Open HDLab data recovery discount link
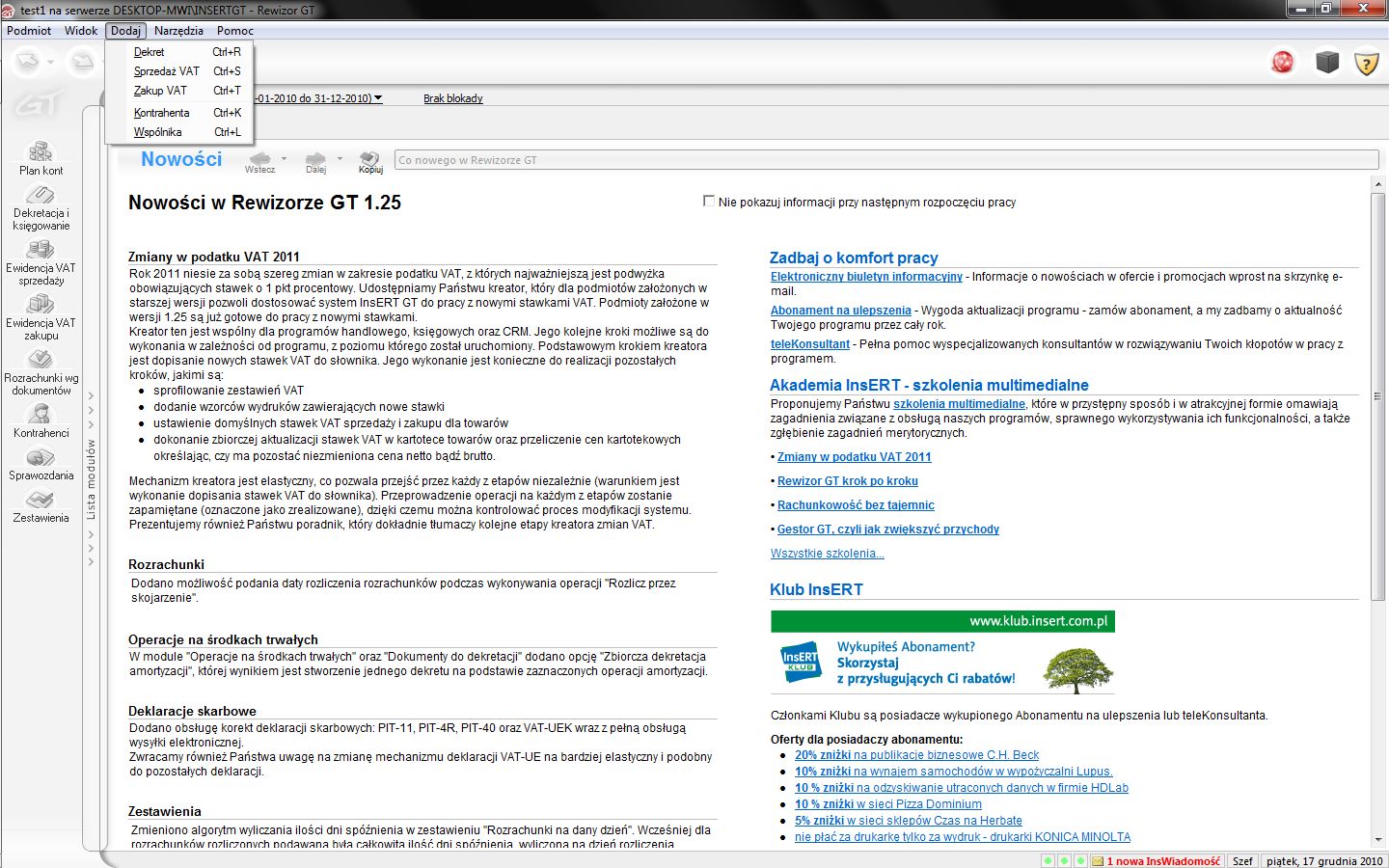This screenshot has height=868, width=1389. click(961, 788)
